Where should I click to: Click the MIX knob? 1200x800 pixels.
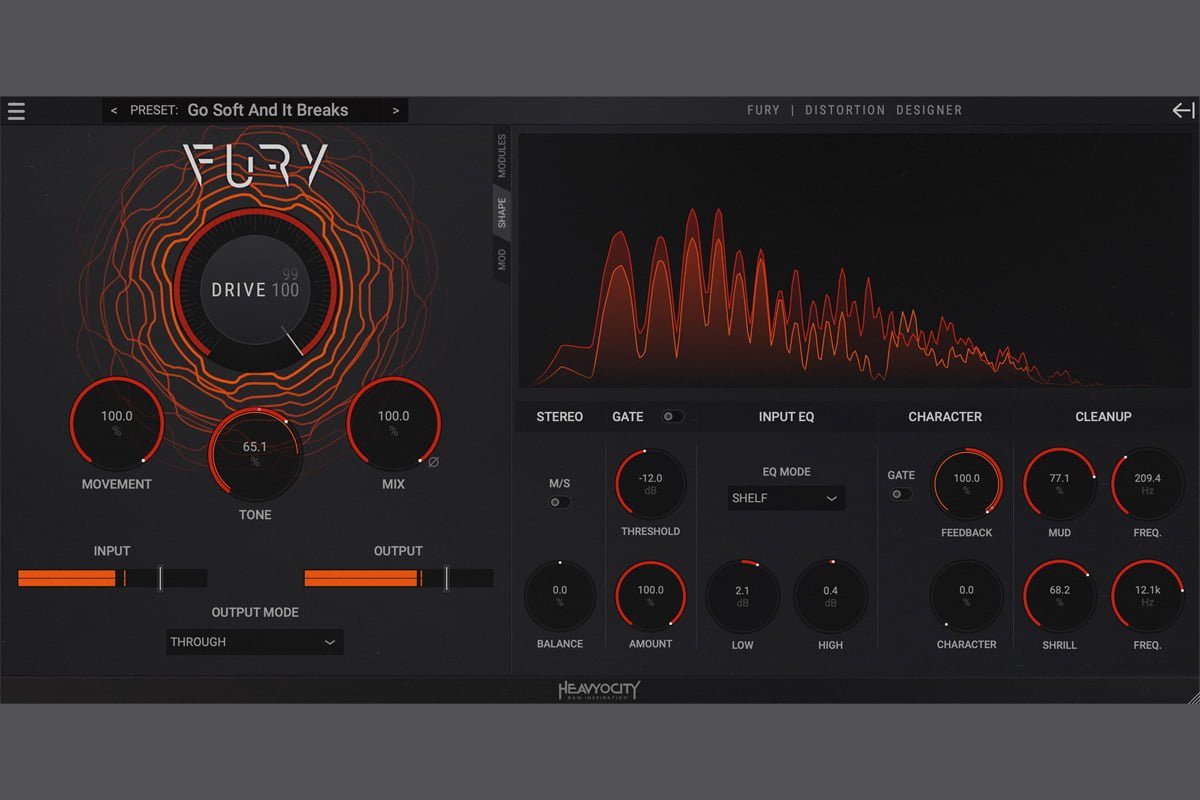coord(393,424)
